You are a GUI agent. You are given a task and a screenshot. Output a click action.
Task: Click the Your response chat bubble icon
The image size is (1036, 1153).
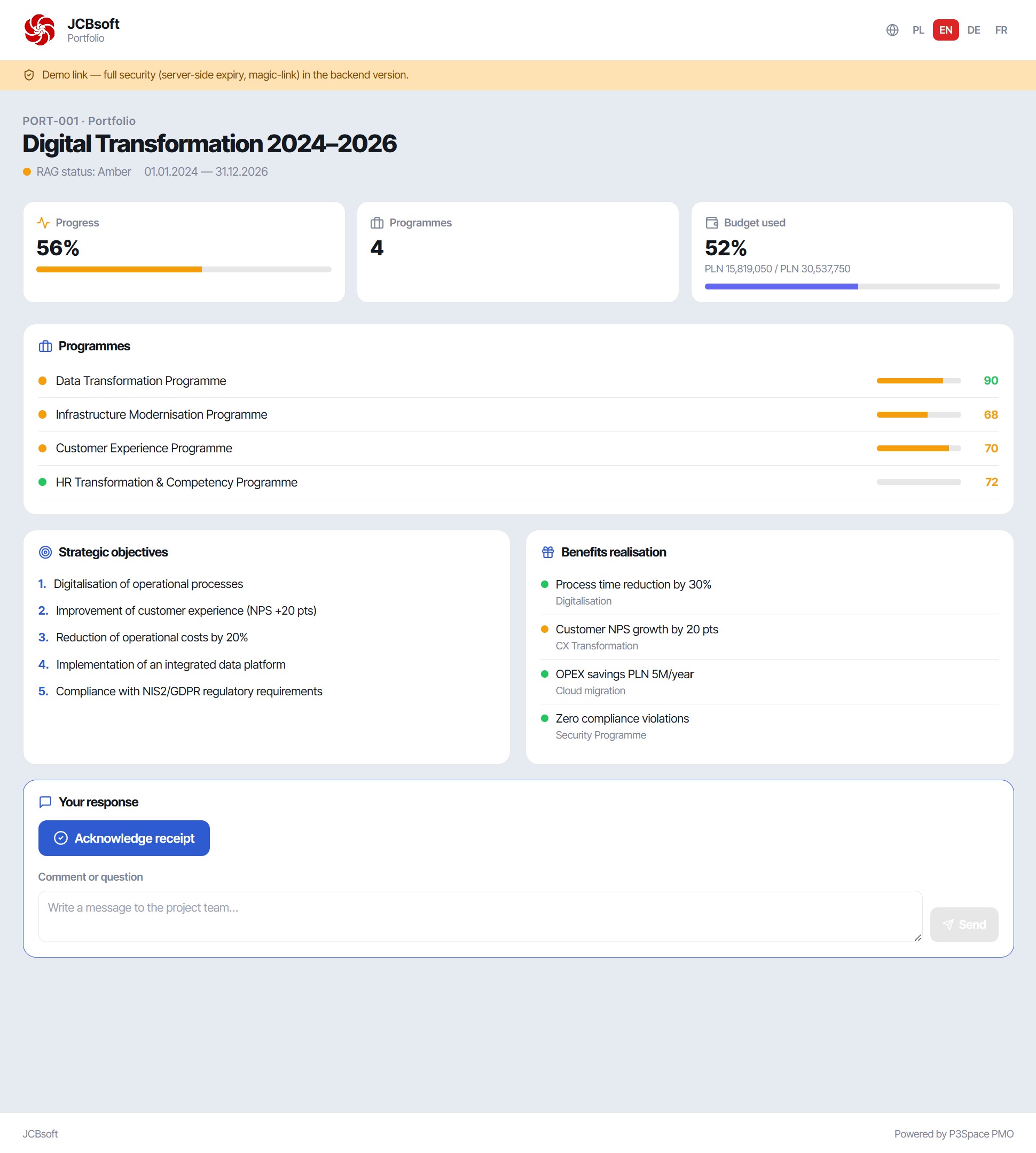point(45,802)
